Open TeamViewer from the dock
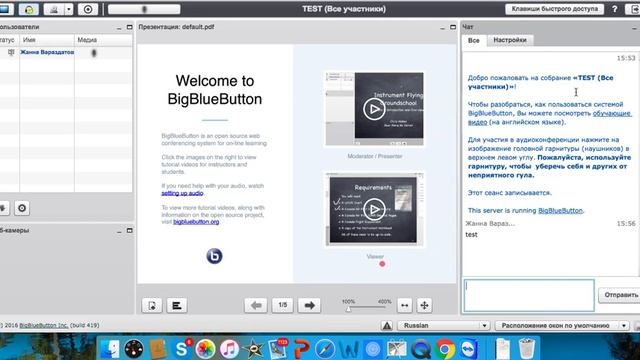 tap(469, 349)
